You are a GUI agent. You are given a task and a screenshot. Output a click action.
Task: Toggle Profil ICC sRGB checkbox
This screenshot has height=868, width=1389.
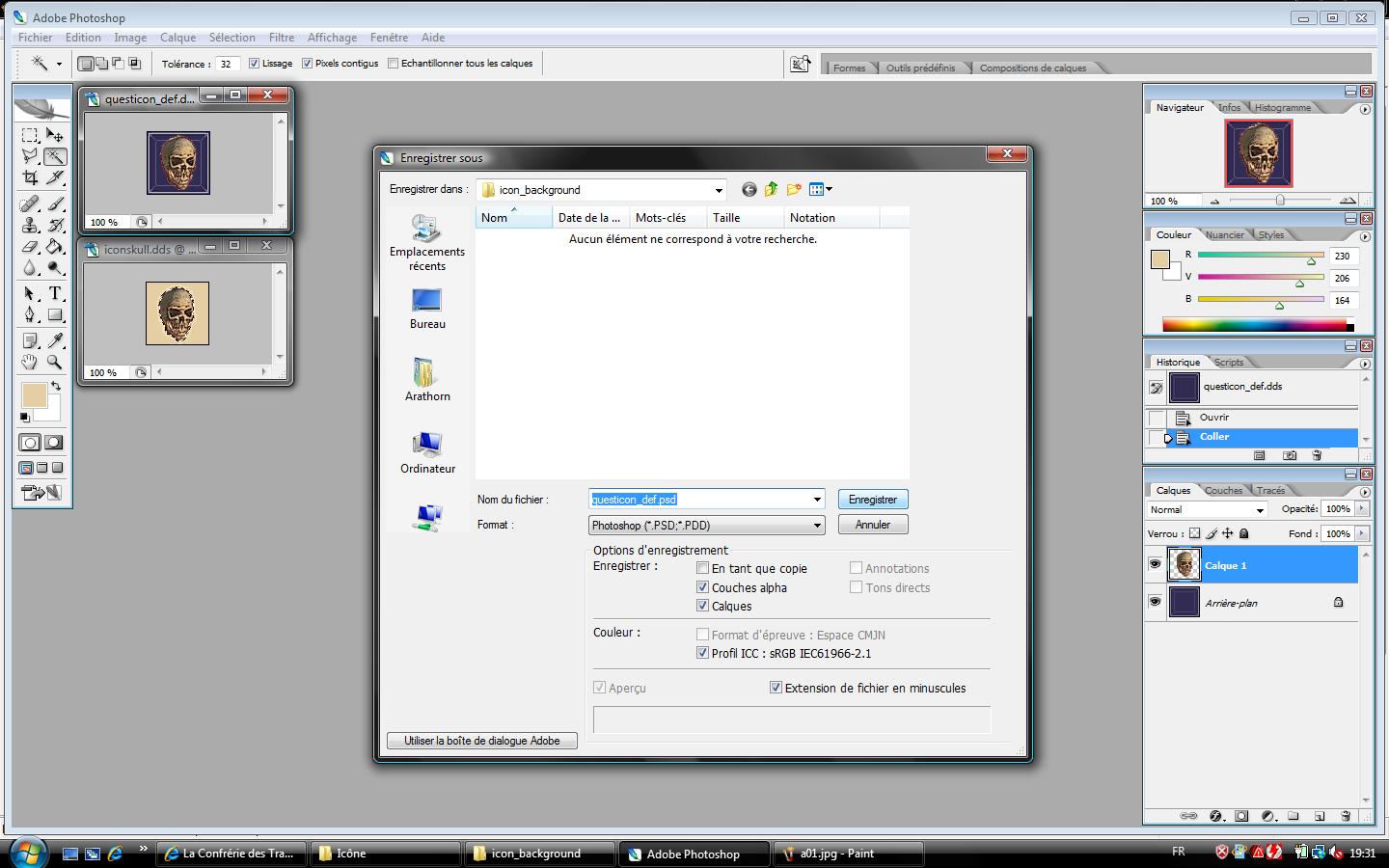[x=702, y=653]
